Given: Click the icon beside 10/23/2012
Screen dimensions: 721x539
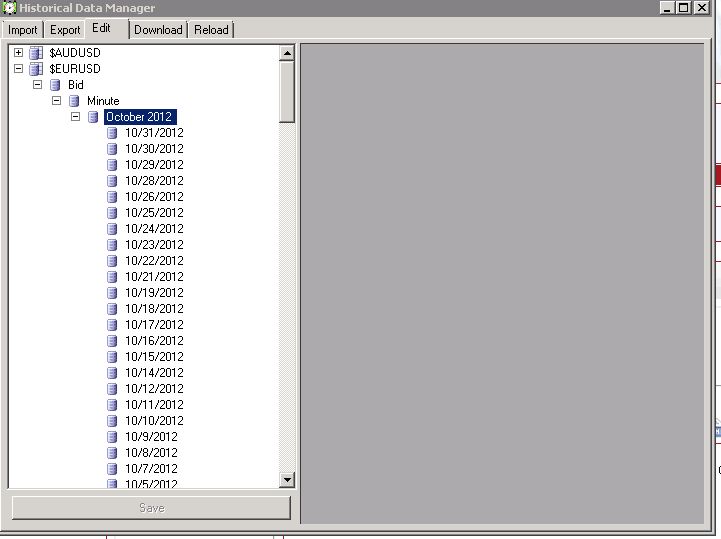Looking at the screenshot, I should click(112, 245).
